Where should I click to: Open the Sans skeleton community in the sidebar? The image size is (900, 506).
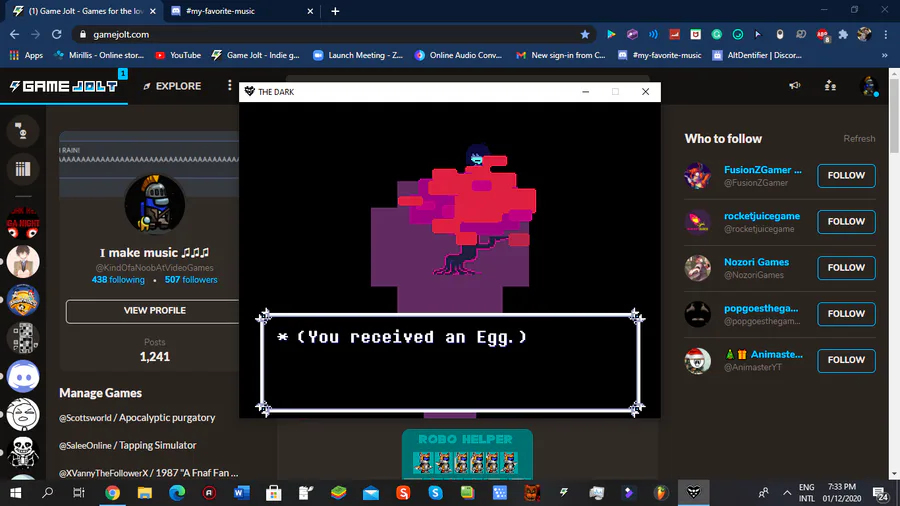point(23,452)
